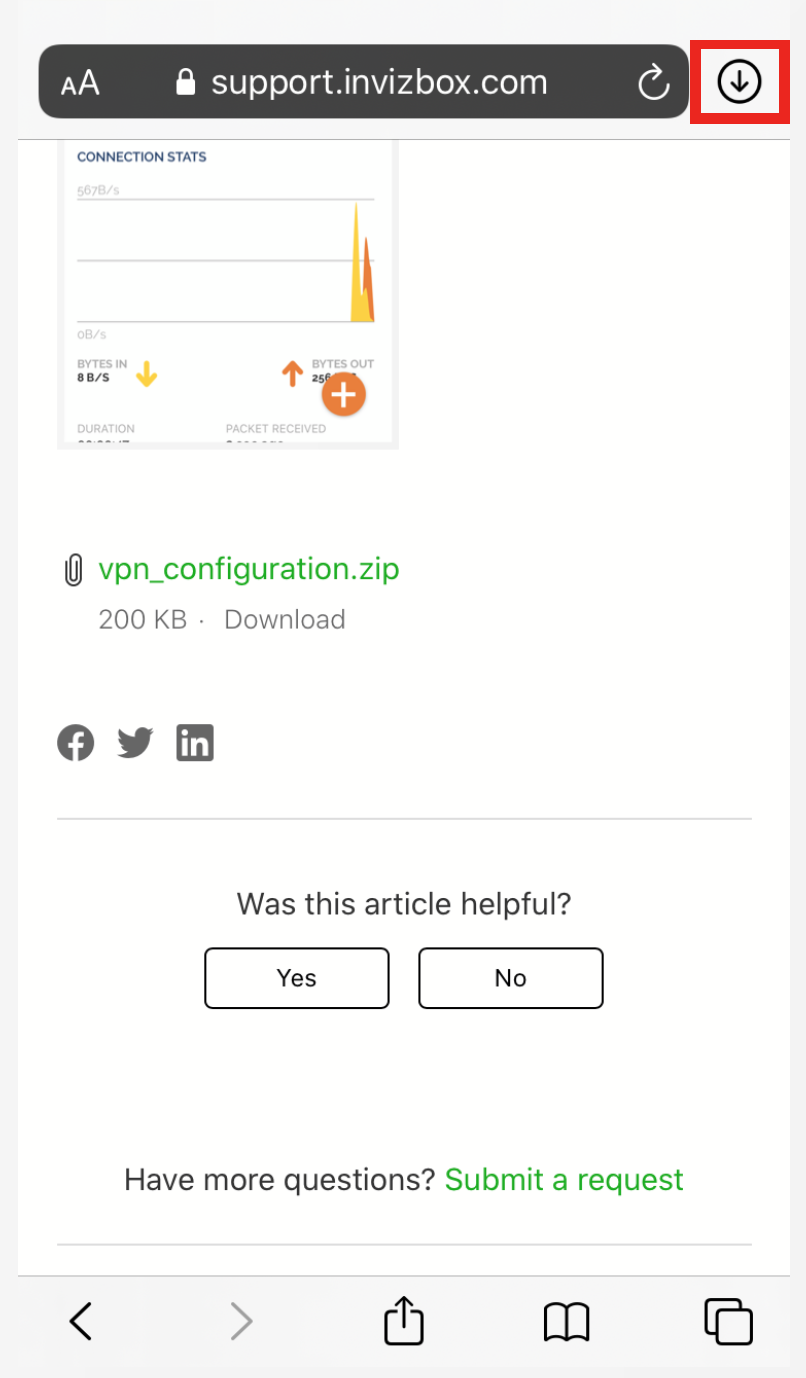Viewport: 806px width, 1378px height.
Task: Tap the lock icon in address bar
Action: 185,82
